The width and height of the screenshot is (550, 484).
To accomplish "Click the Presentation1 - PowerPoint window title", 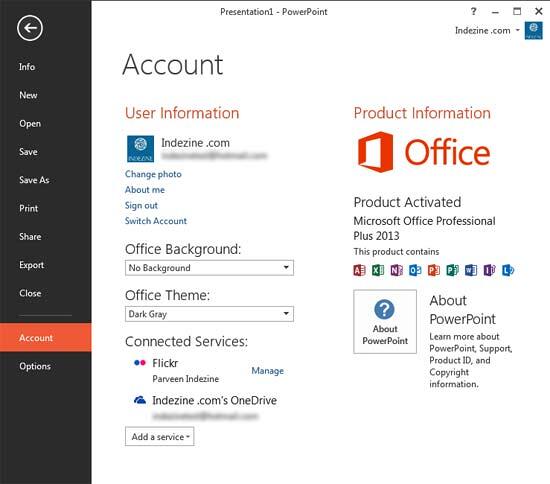I will pos(274,12).
